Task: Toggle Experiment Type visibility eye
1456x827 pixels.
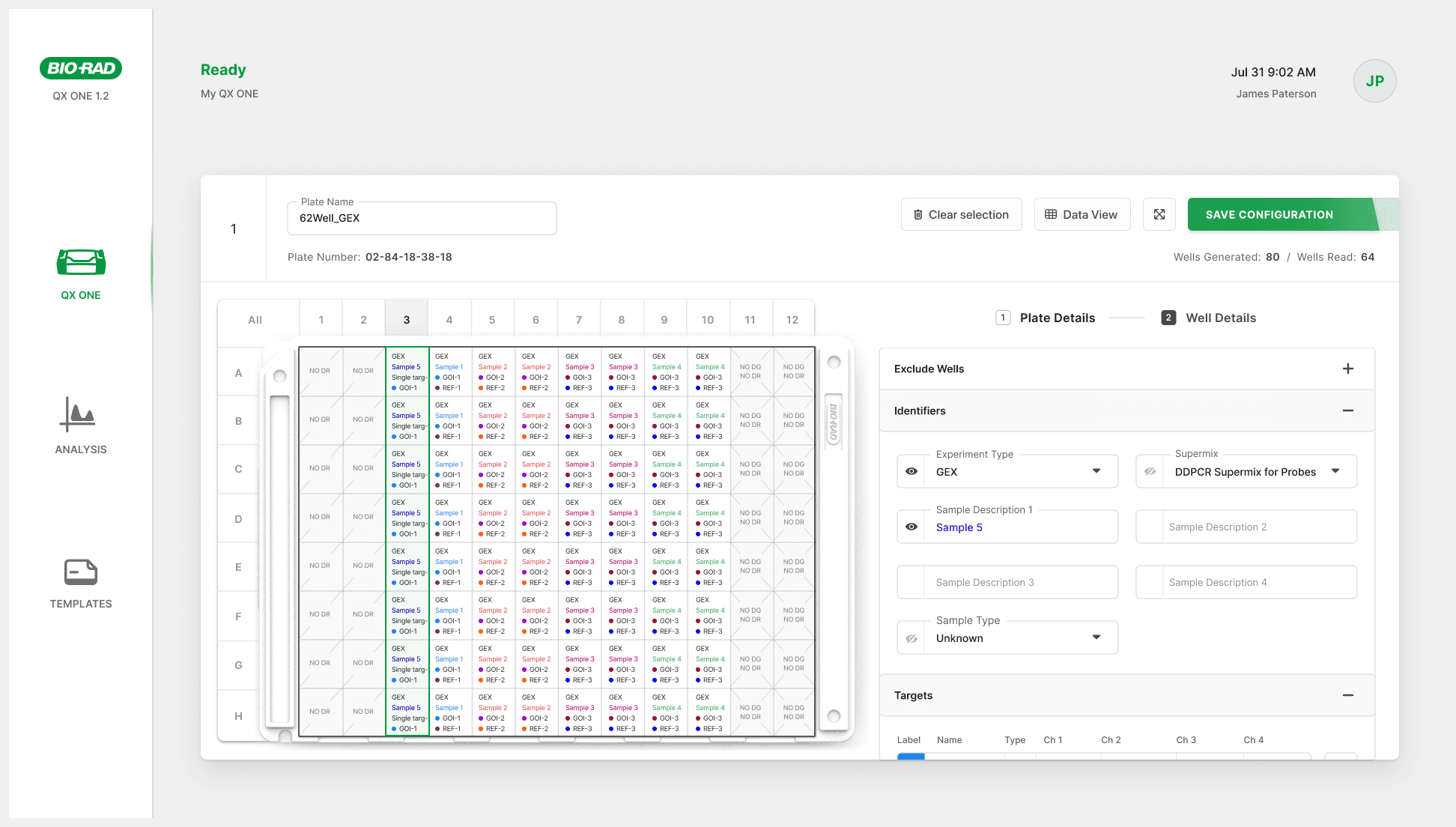Action: click(x=911, y=471)
